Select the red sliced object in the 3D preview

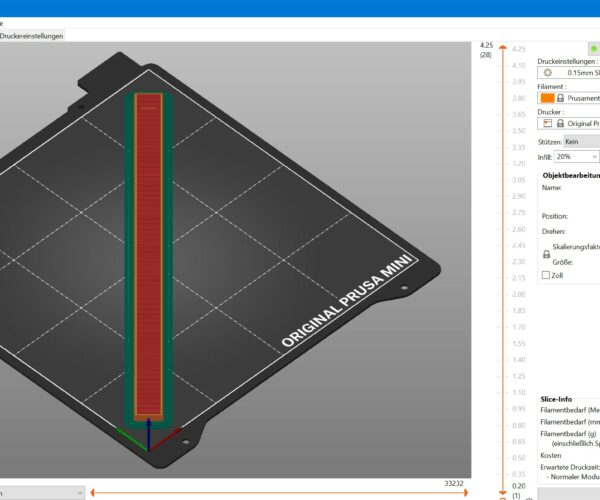point(149,254)
